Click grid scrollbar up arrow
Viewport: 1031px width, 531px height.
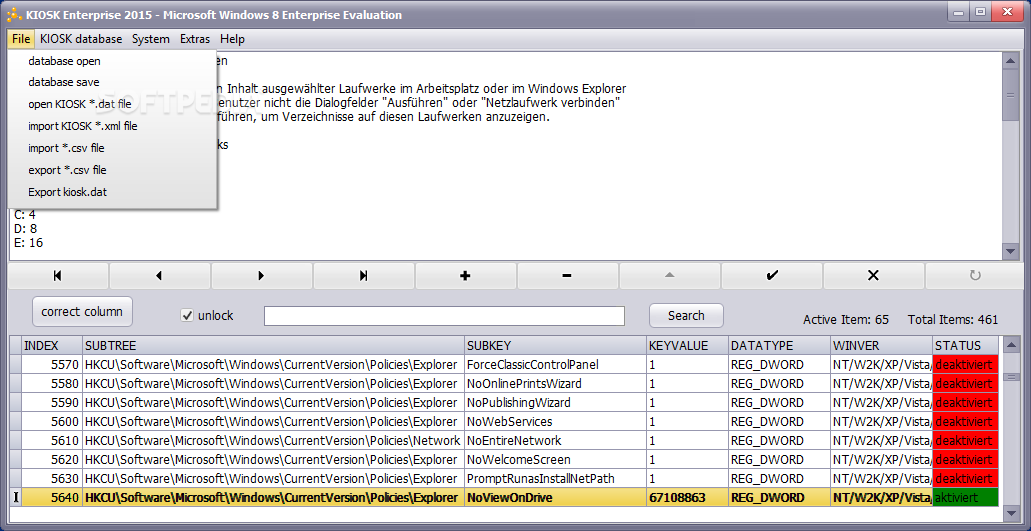tap(1011, 344)
